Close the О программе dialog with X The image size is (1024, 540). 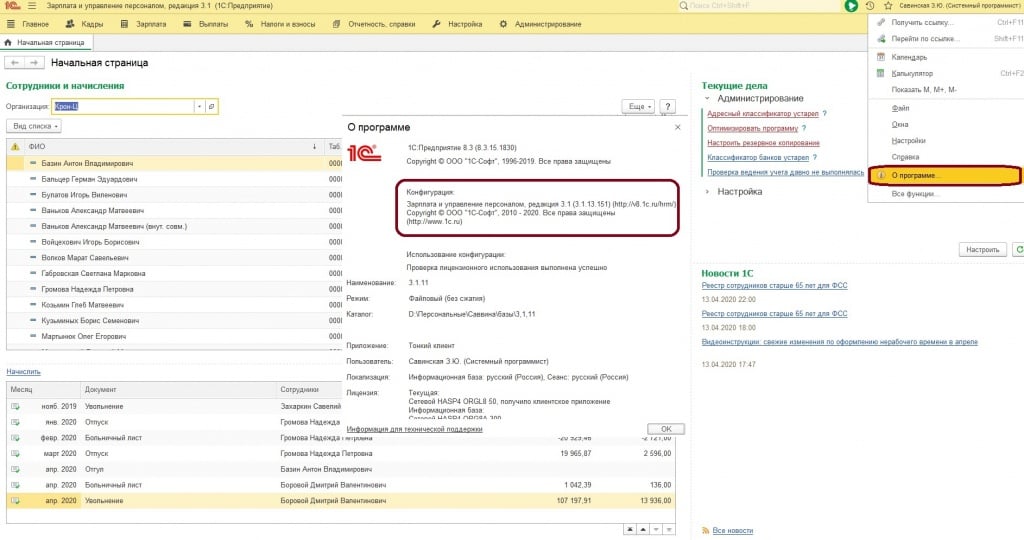(677, 128)
